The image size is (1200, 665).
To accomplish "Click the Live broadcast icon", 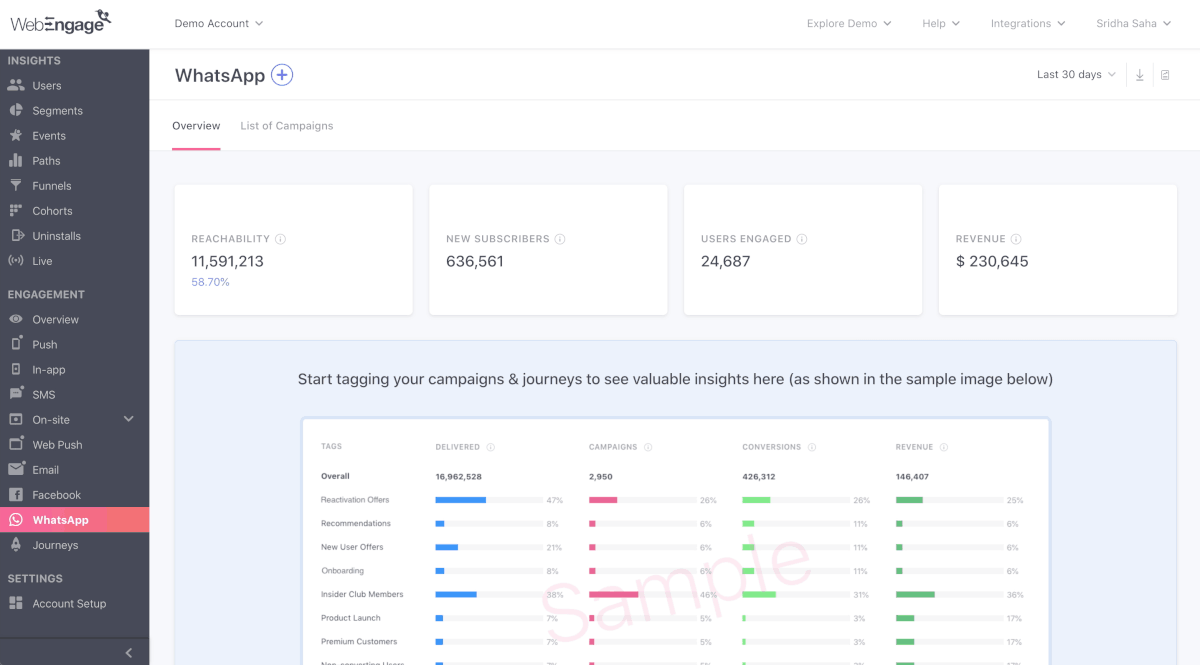I will pos(16,261).
